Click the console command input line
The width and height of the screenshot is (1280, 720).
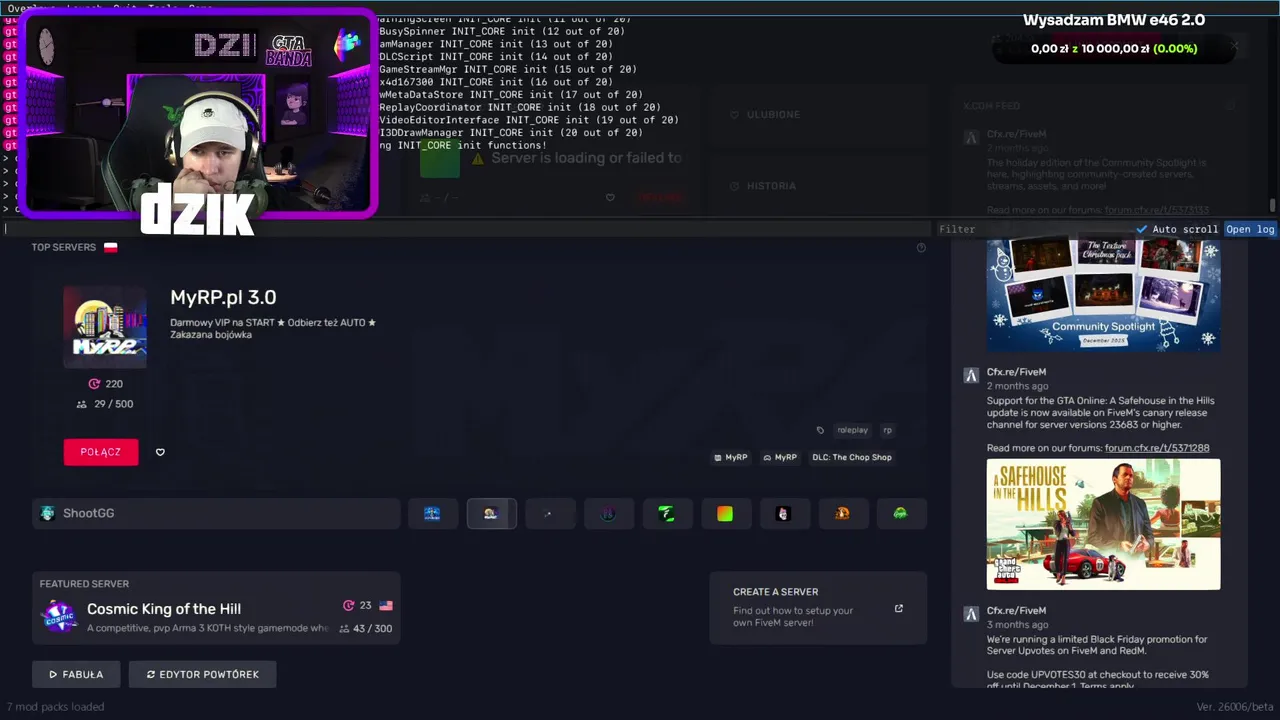[x=466, y=229]
